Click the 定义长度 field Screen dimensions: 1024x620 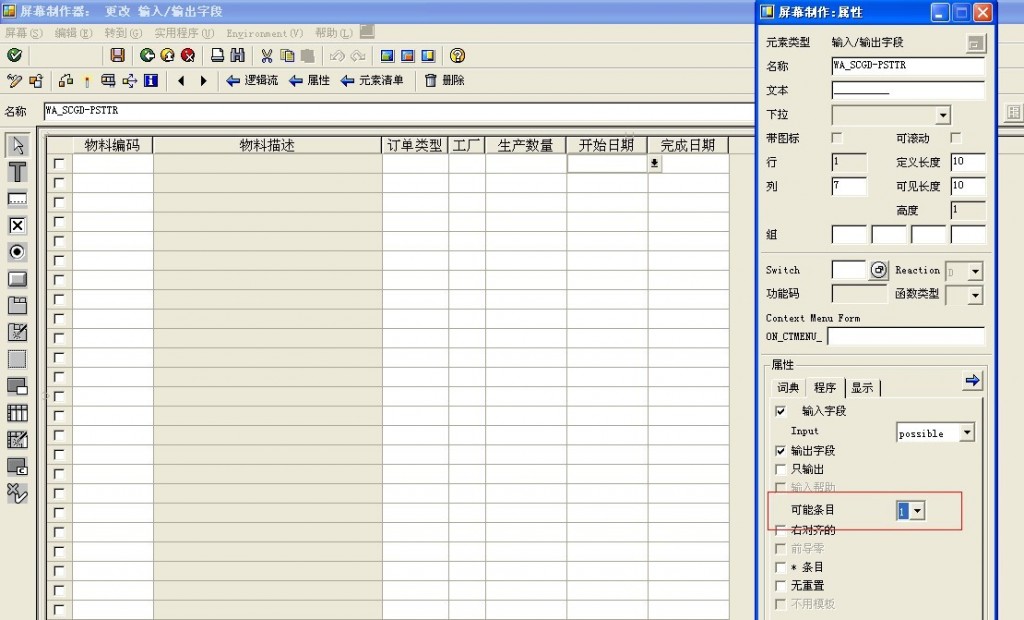coord(968,162)
